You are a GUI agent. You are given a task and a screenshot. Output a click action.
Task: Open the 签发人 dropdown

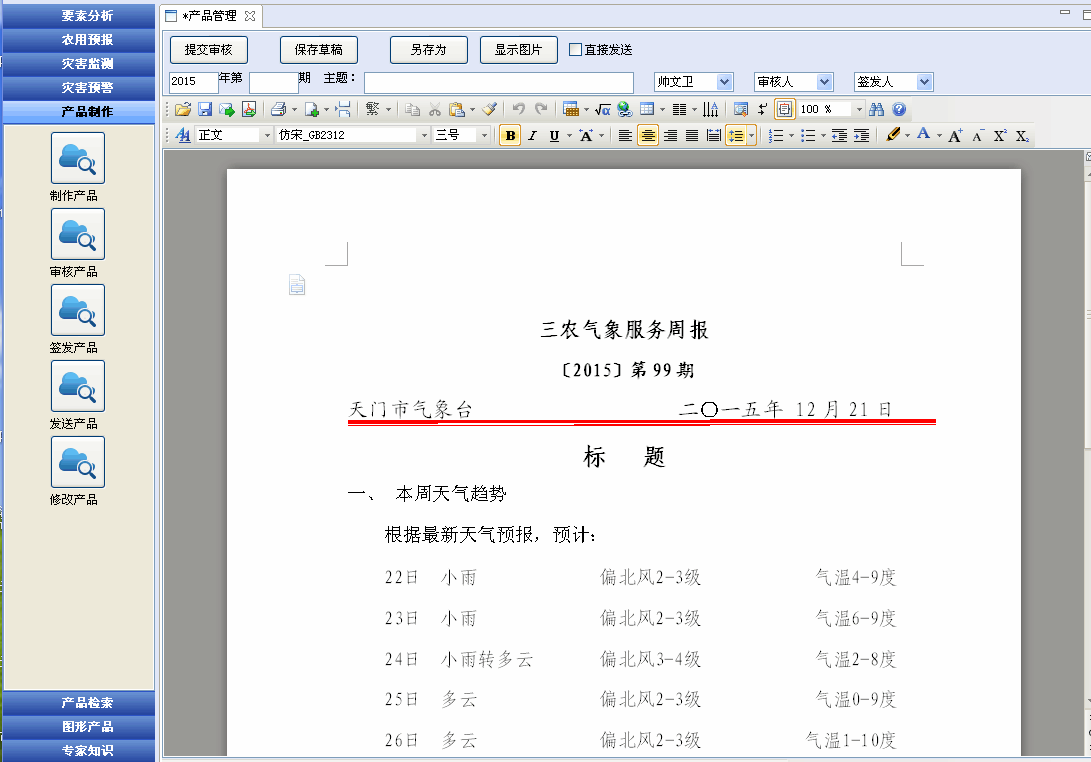(924, 82)
